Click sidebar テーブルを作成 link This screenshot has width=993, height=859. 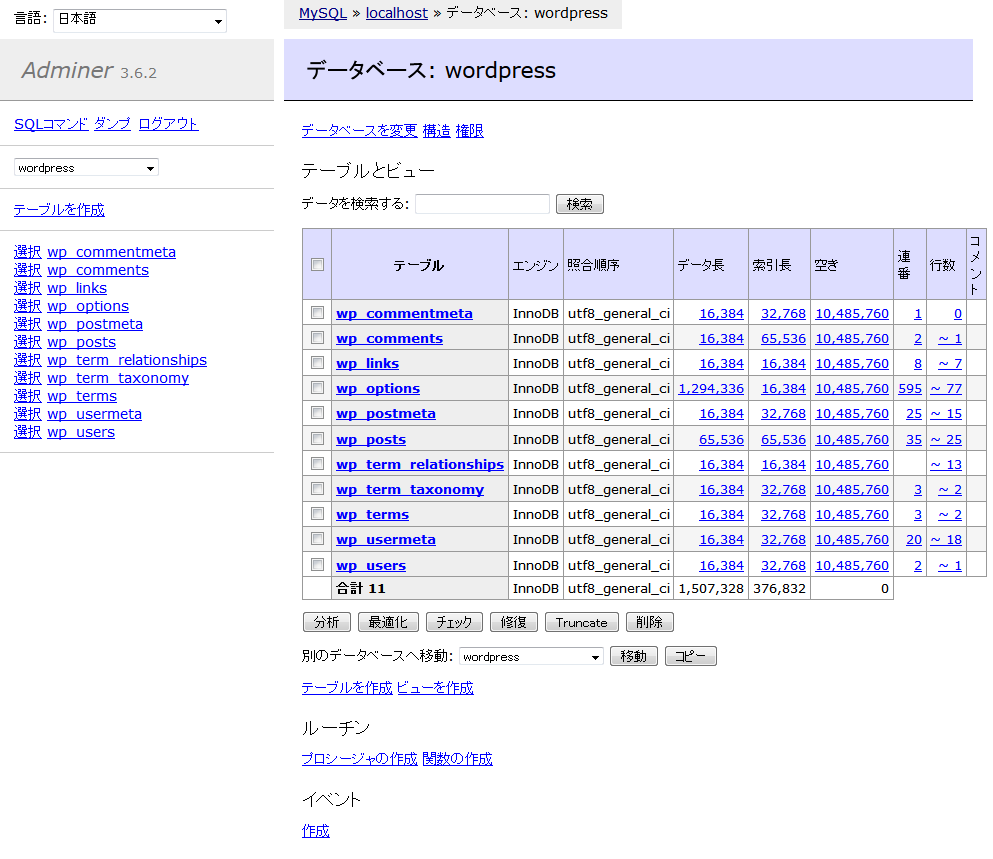59,210
